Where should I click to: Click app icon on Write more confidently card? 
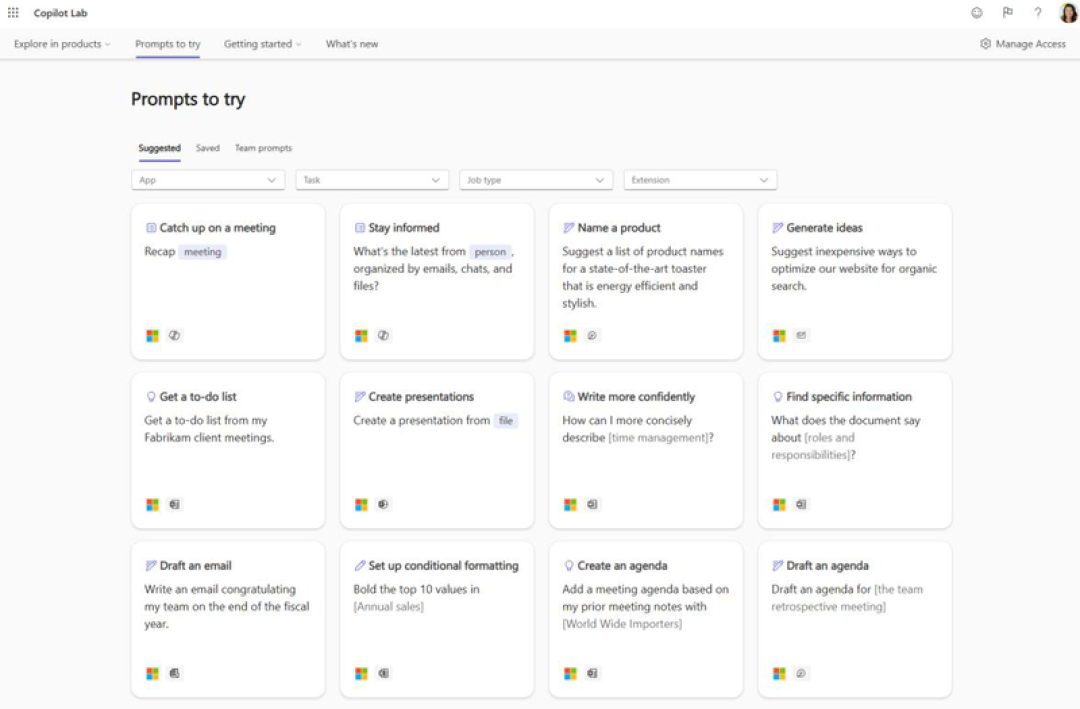tap(592, 504)
